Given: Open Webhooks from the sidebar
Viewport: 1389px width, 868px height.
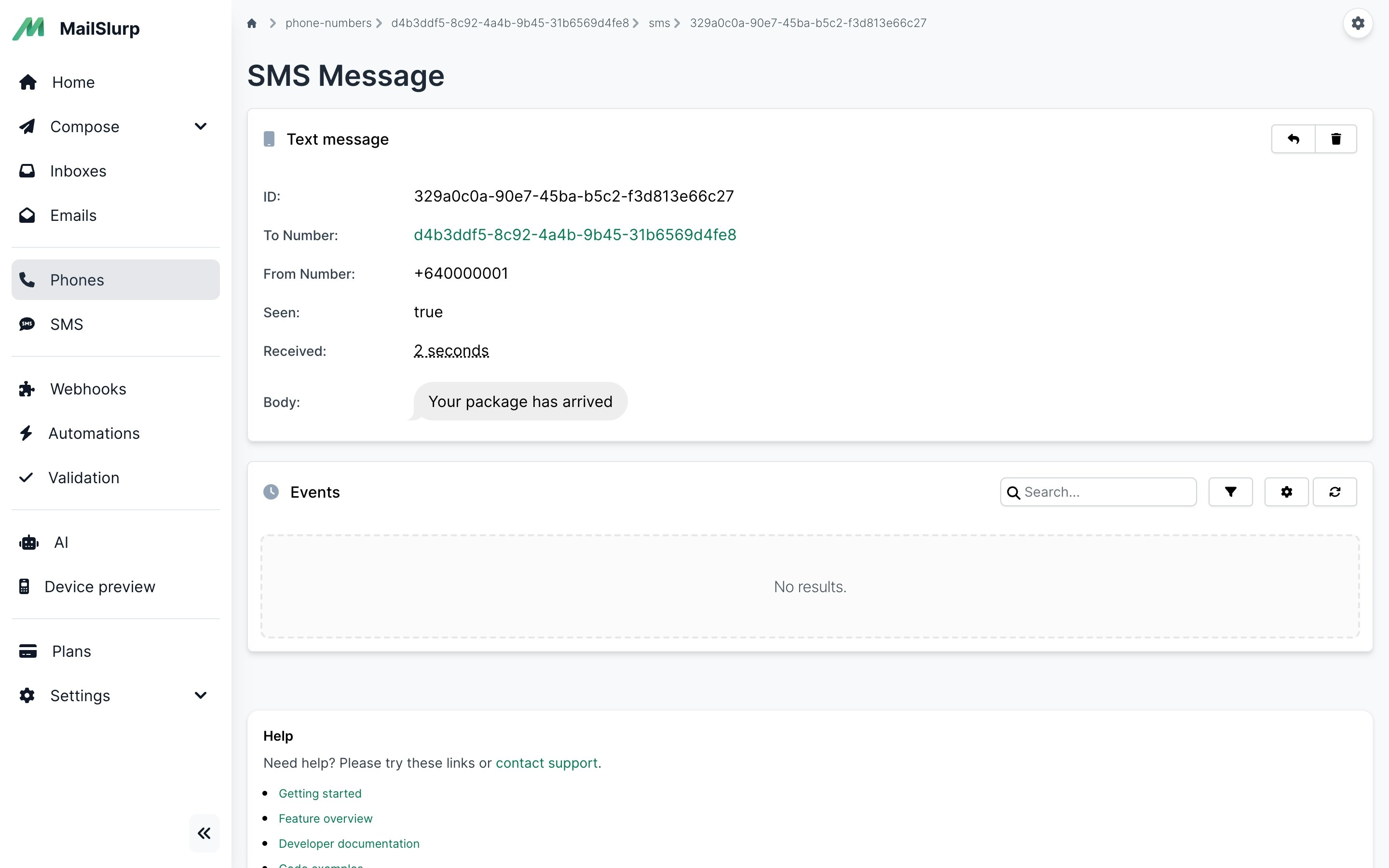Looking at the screenshot, I should [88, 389].
